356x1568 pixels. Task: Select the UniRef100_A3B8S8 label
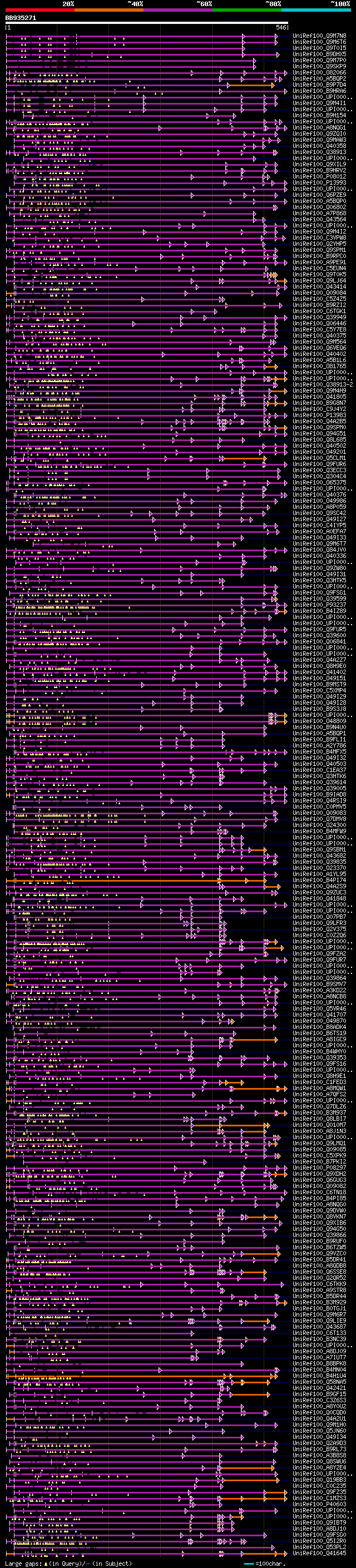click(319, 1456)
